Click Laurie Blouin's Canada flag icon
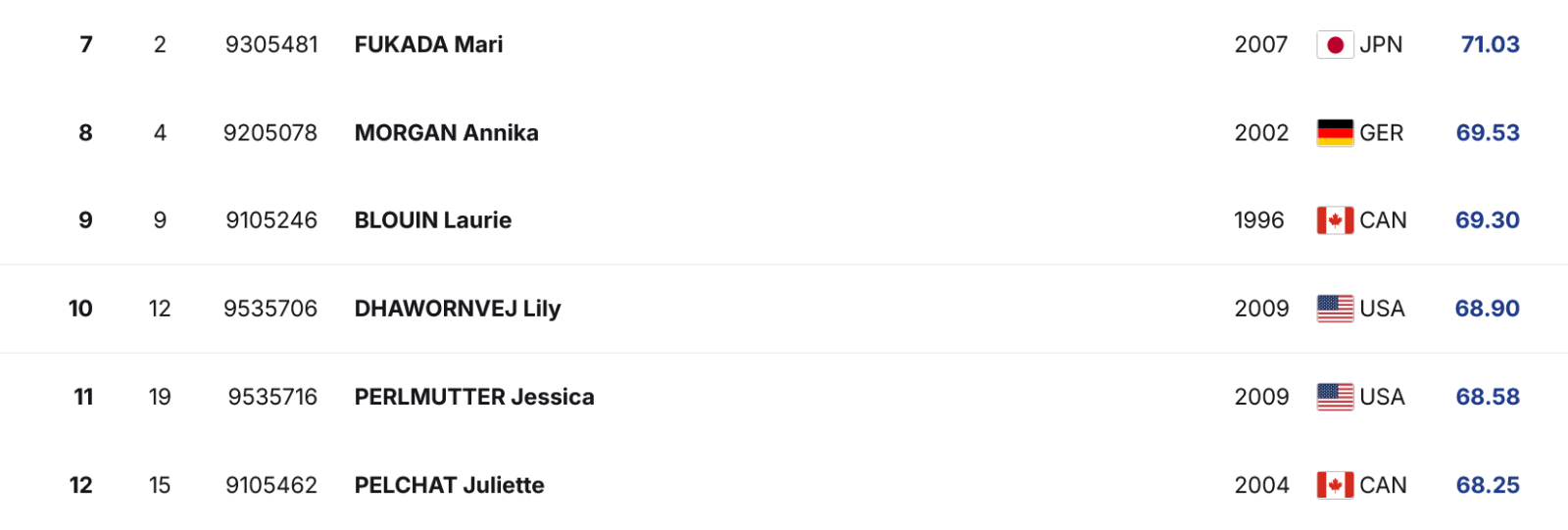 (x=1335, y=220)
